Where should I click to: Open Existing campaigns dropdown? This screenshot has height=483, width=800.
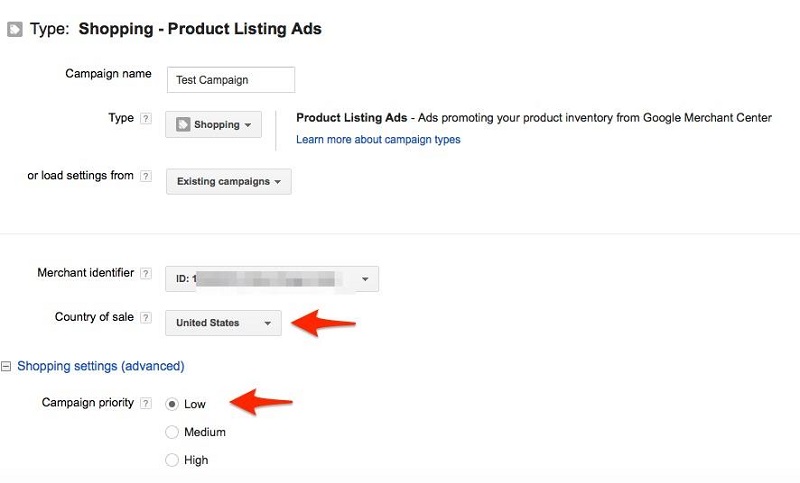tap(228, 182)
